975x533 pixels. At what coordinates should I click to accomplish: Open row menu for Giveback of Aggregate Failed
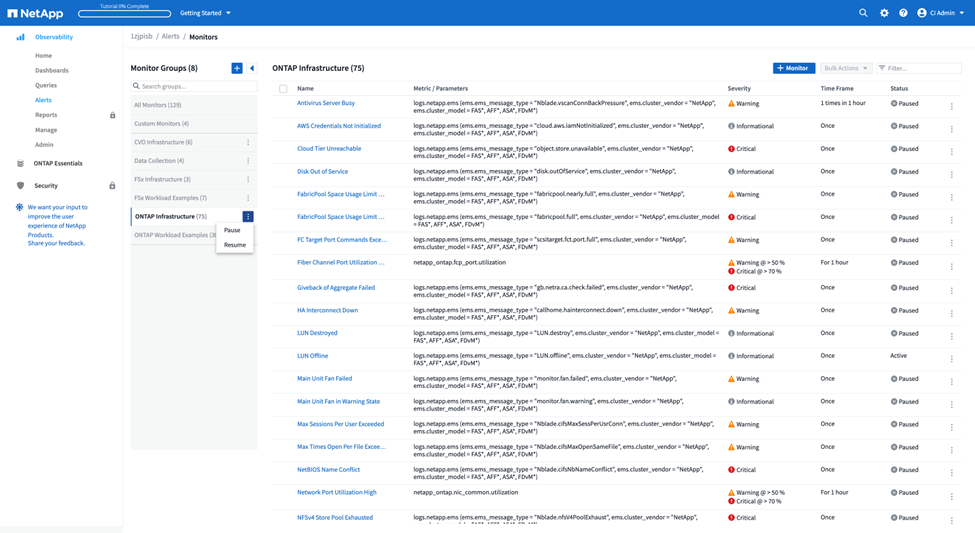click(951, 290)
